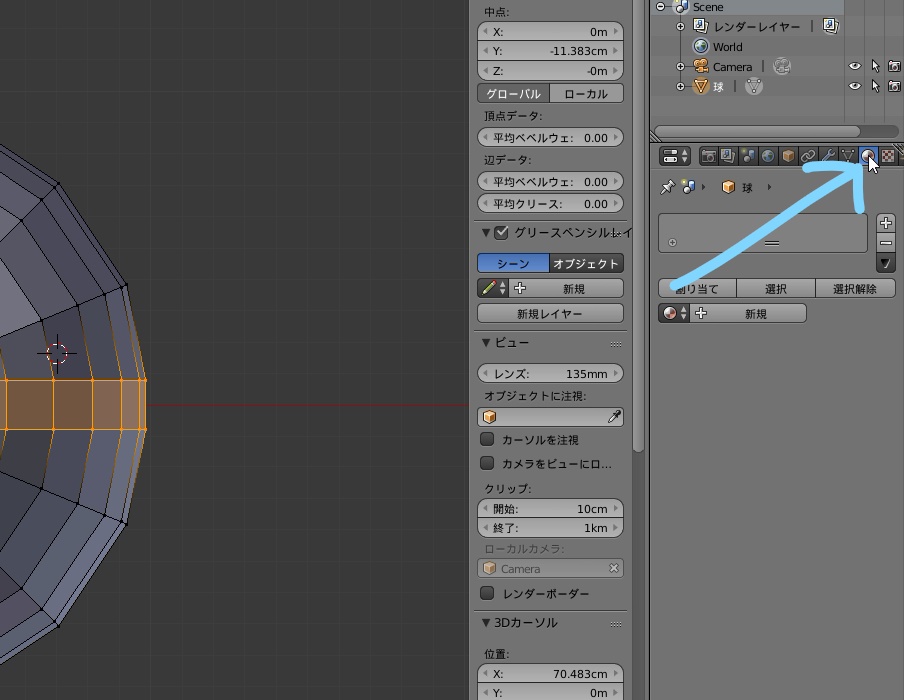Hide Camera with its eye icon
Viewport: 904px width, 700px height.
(854, 66)
